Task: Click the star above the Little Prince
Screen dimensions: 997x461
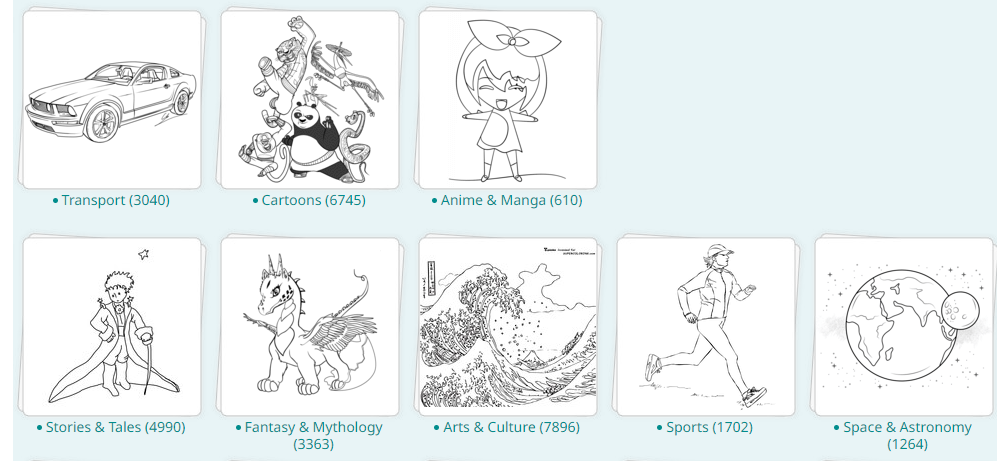Action: (x=144, y=254)
